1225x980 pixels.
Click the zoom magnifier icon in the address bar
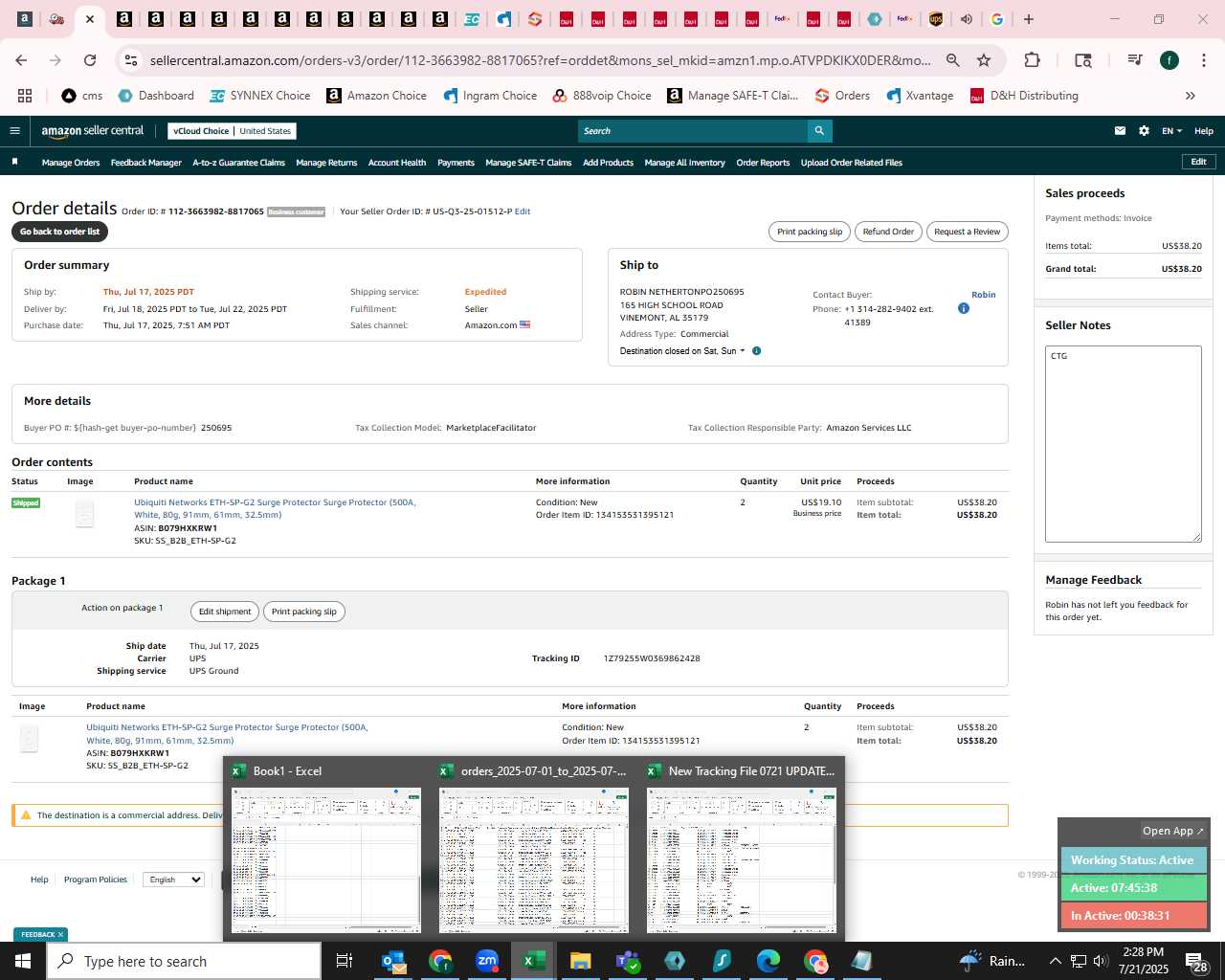click(x=953, y=60)
